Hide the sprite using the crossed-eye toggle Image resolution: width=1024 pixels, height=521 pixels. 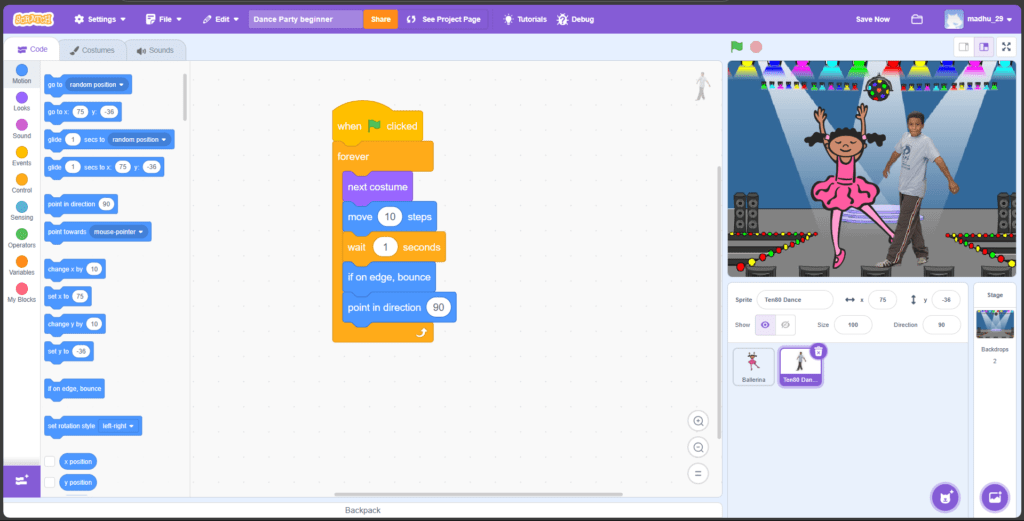tap(786, 325)
